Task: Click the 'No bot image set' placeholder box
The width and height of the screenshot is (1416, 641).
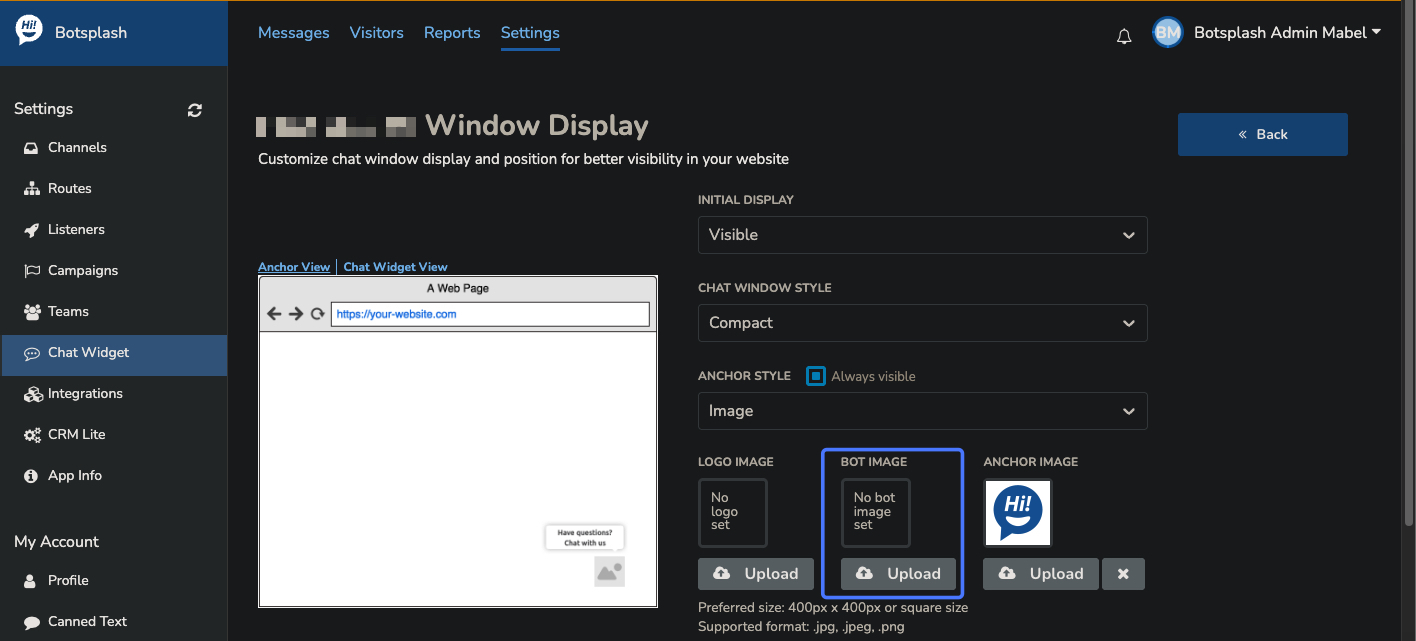Action: [876, 513]
